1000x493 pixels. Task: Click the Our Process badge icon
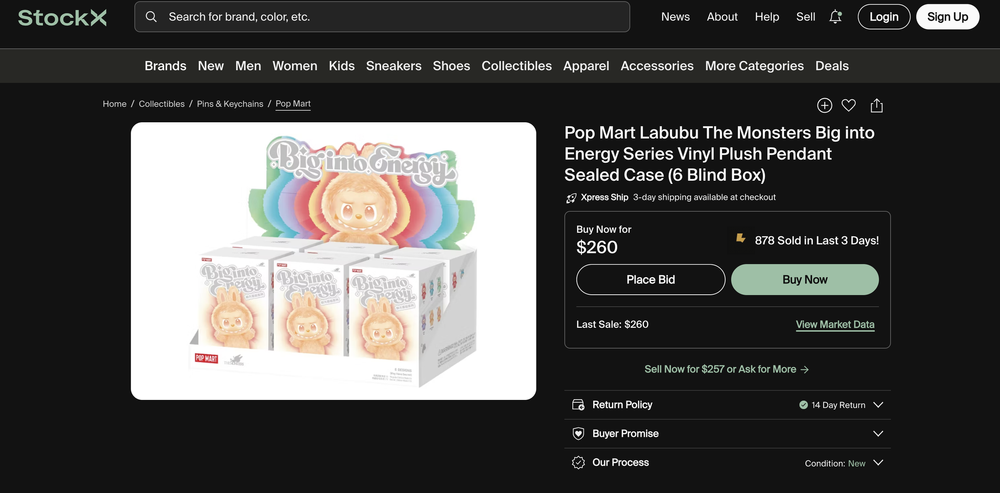(578, 463)
